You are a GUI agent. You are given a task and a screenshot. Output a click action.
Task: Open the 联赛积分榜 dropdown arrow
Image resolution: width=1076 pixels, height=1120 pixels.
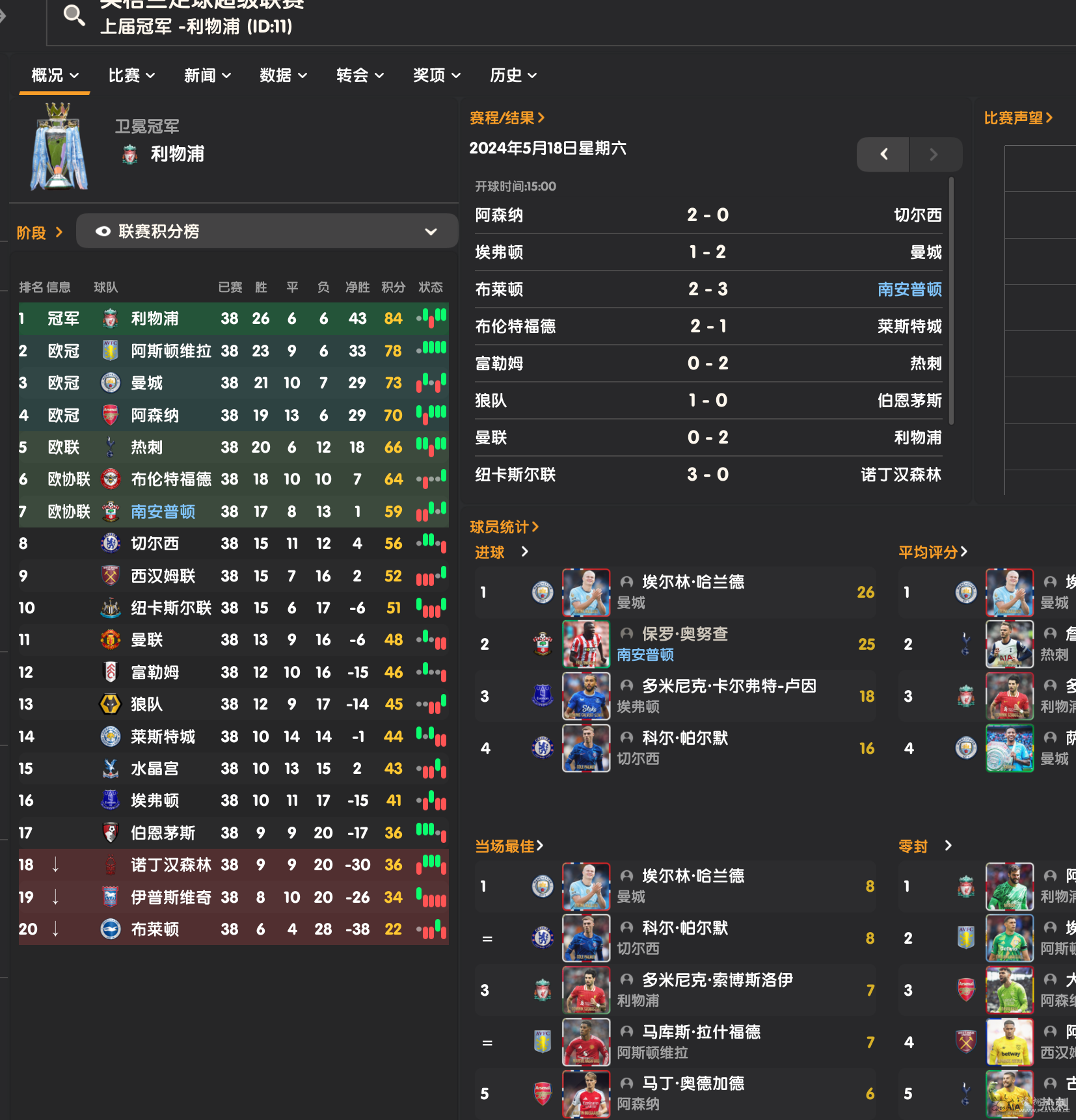(x=431, y=232)
